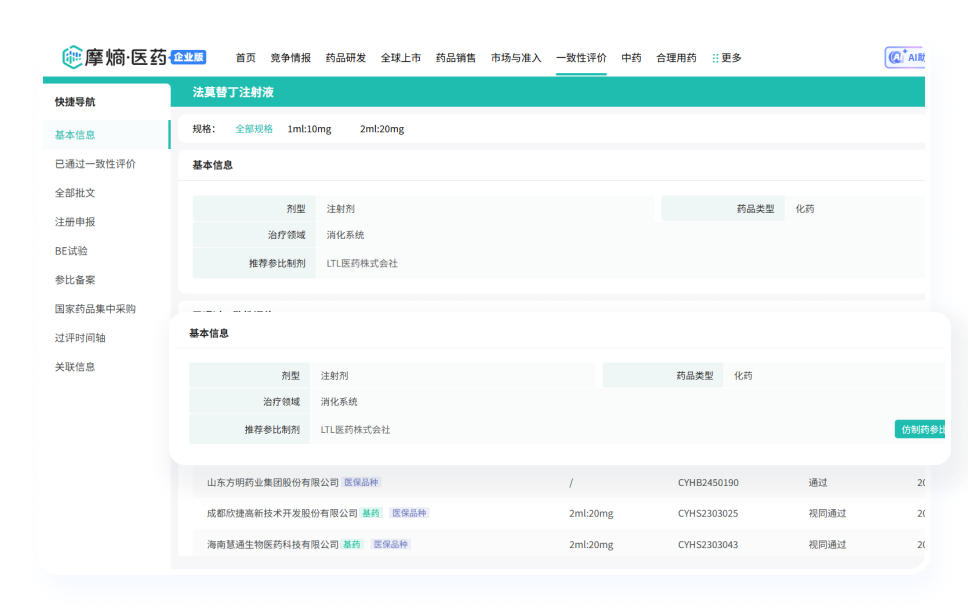Open 竞争情报 menu item

tap(291, 57)
